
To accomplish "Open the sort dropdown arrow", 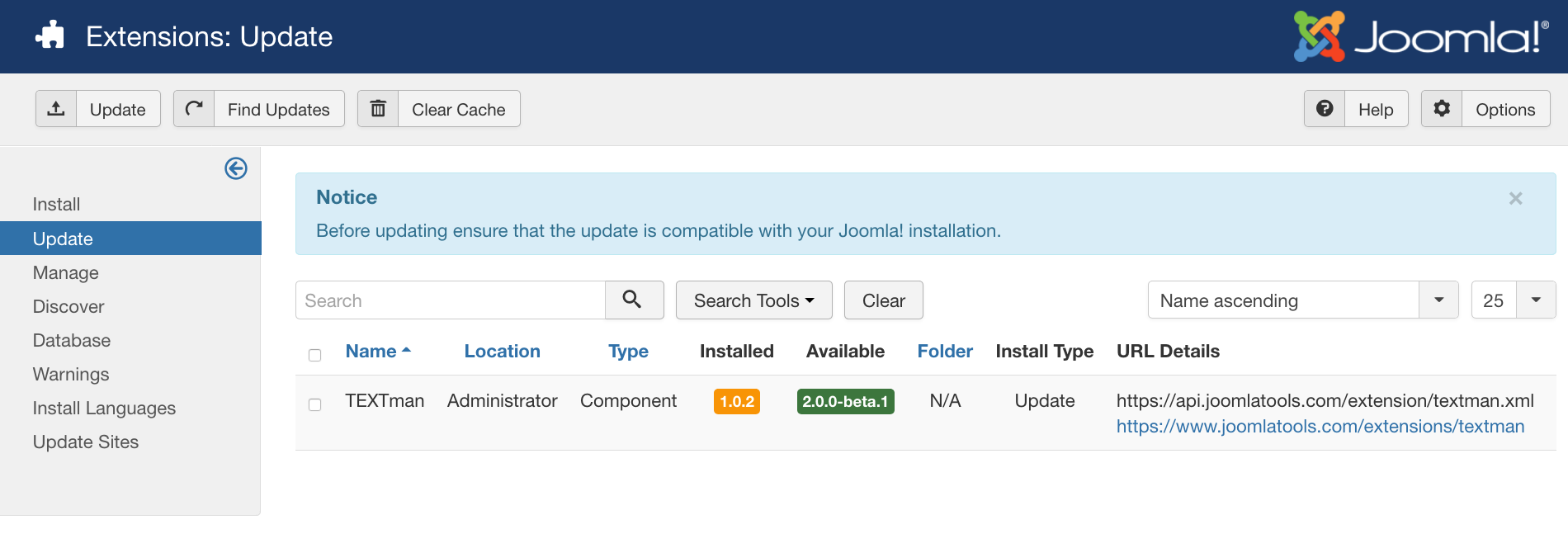I will point(1439,300).
